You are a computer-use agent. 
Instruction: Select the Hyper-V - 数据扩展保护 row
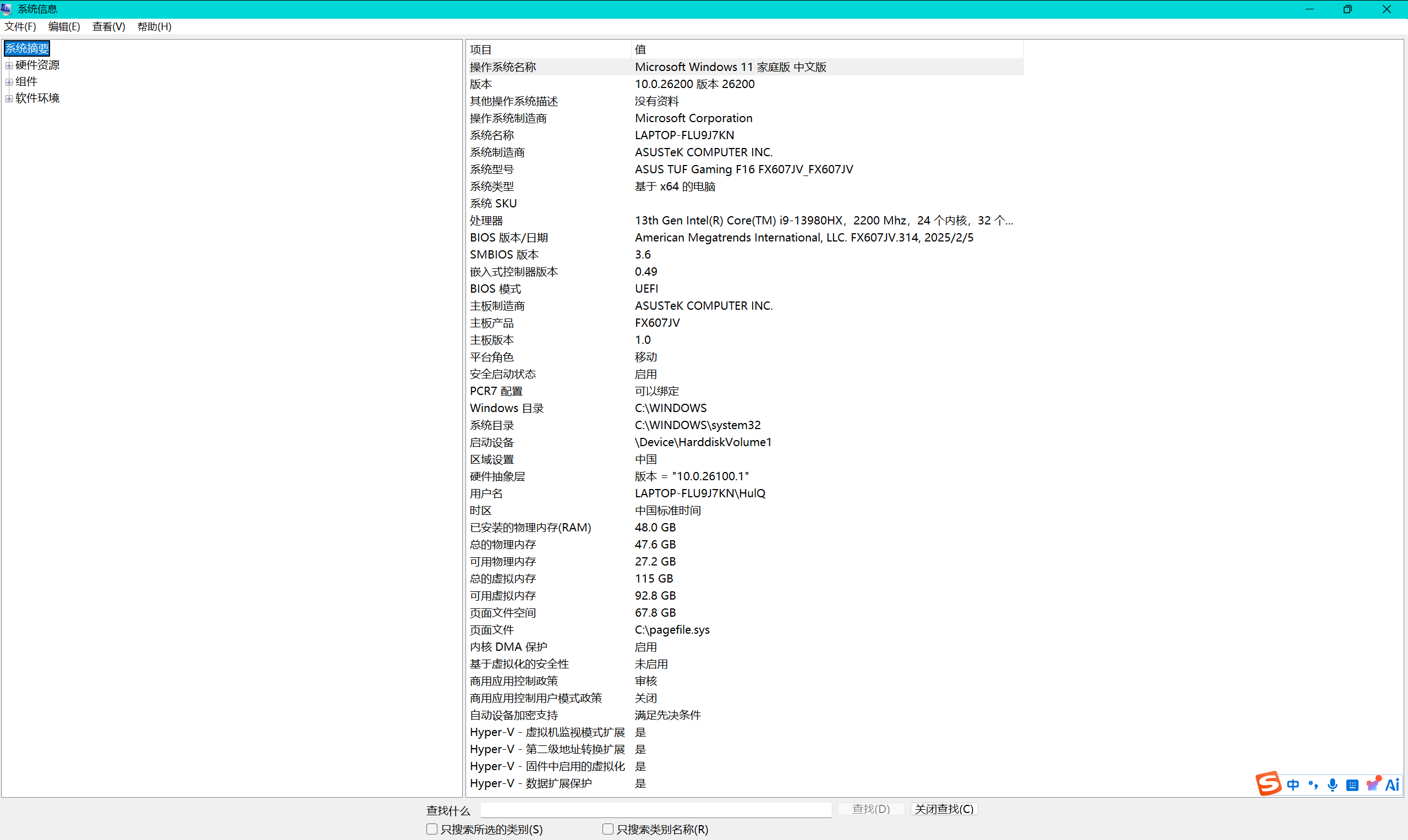(745, 783)
